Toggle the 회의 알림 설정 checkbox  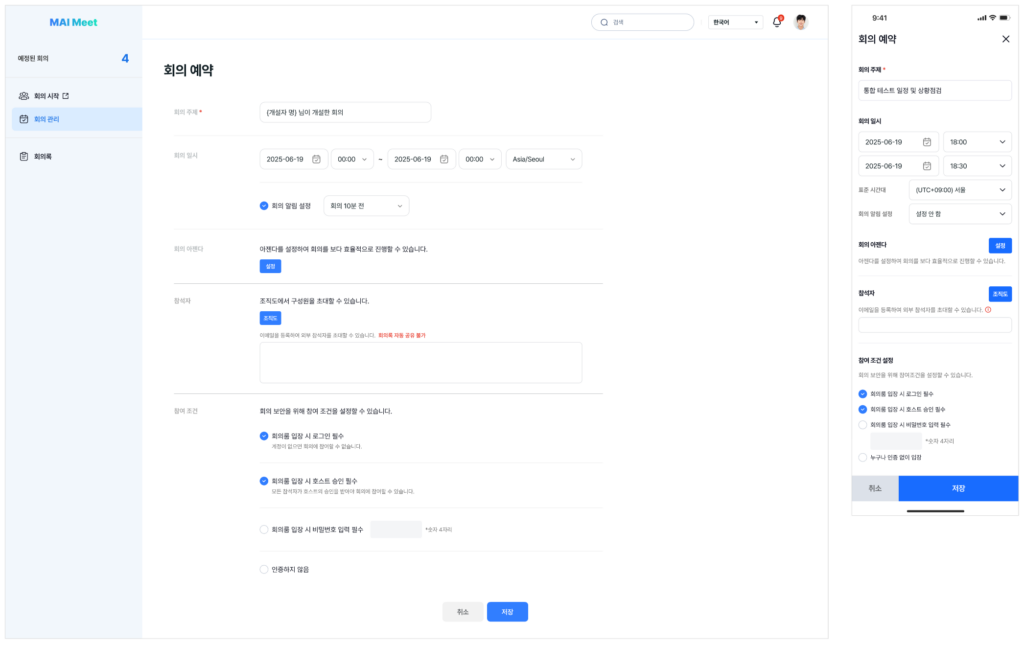(264, 206)
